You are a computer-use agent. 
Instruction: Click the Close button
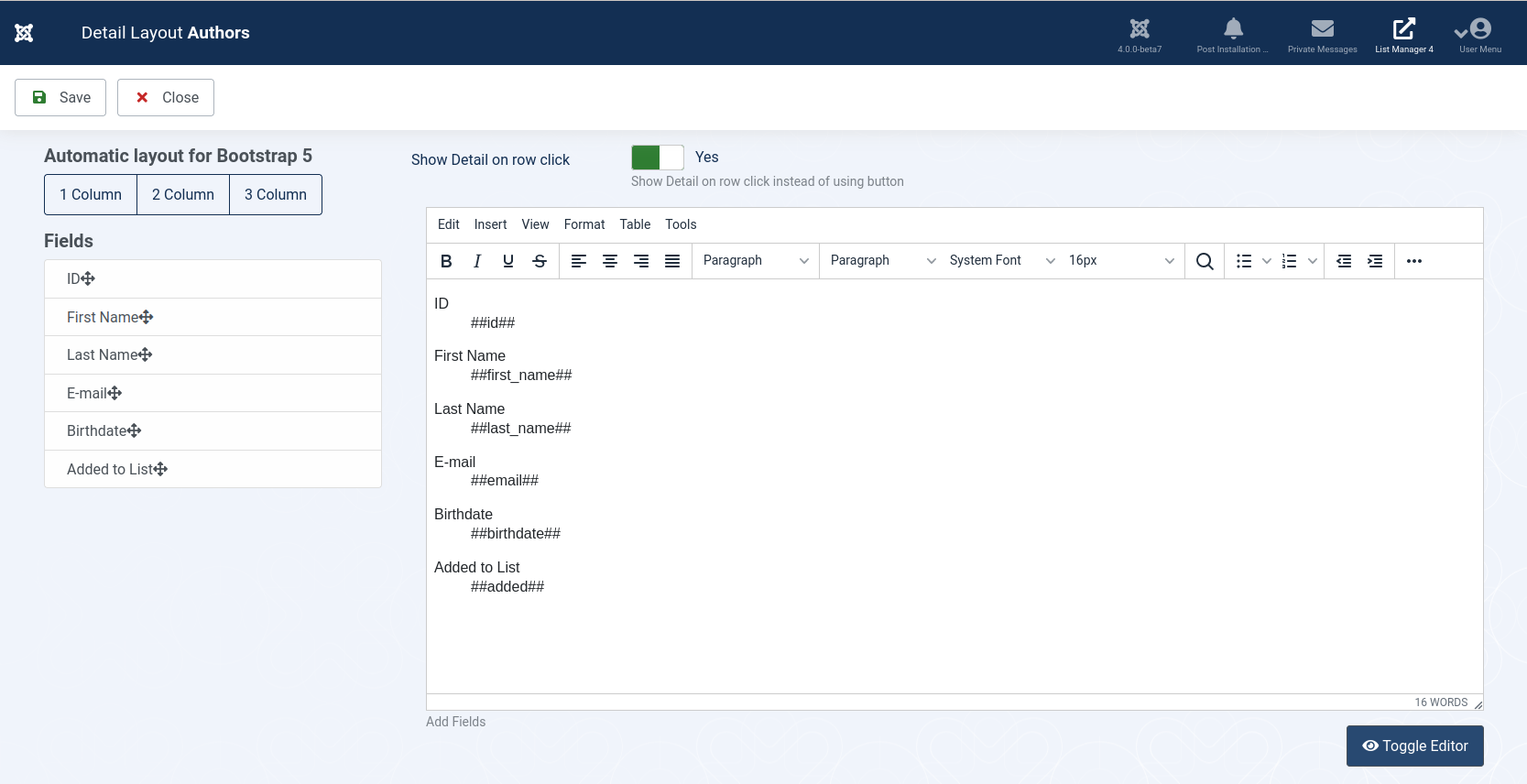point(166,97)
